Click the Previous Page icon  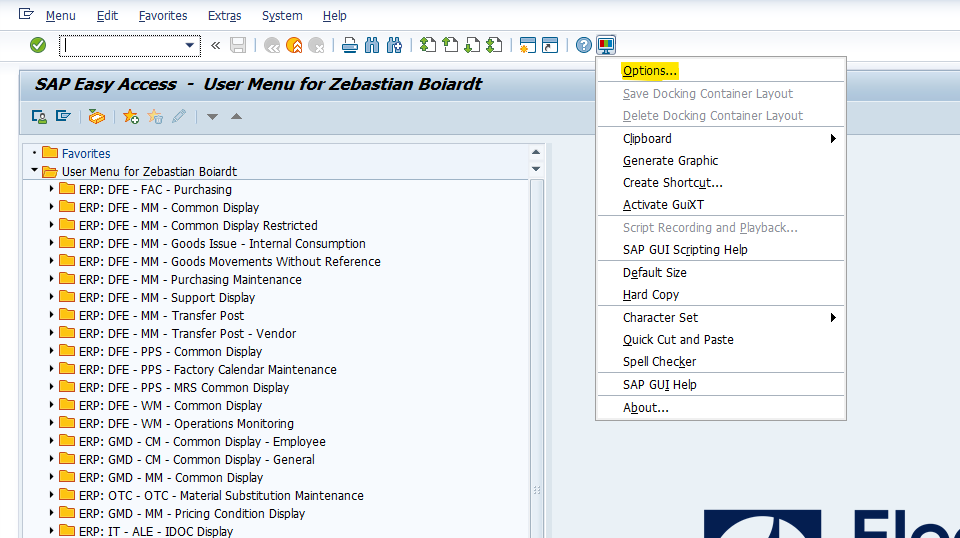click(450, 45)
